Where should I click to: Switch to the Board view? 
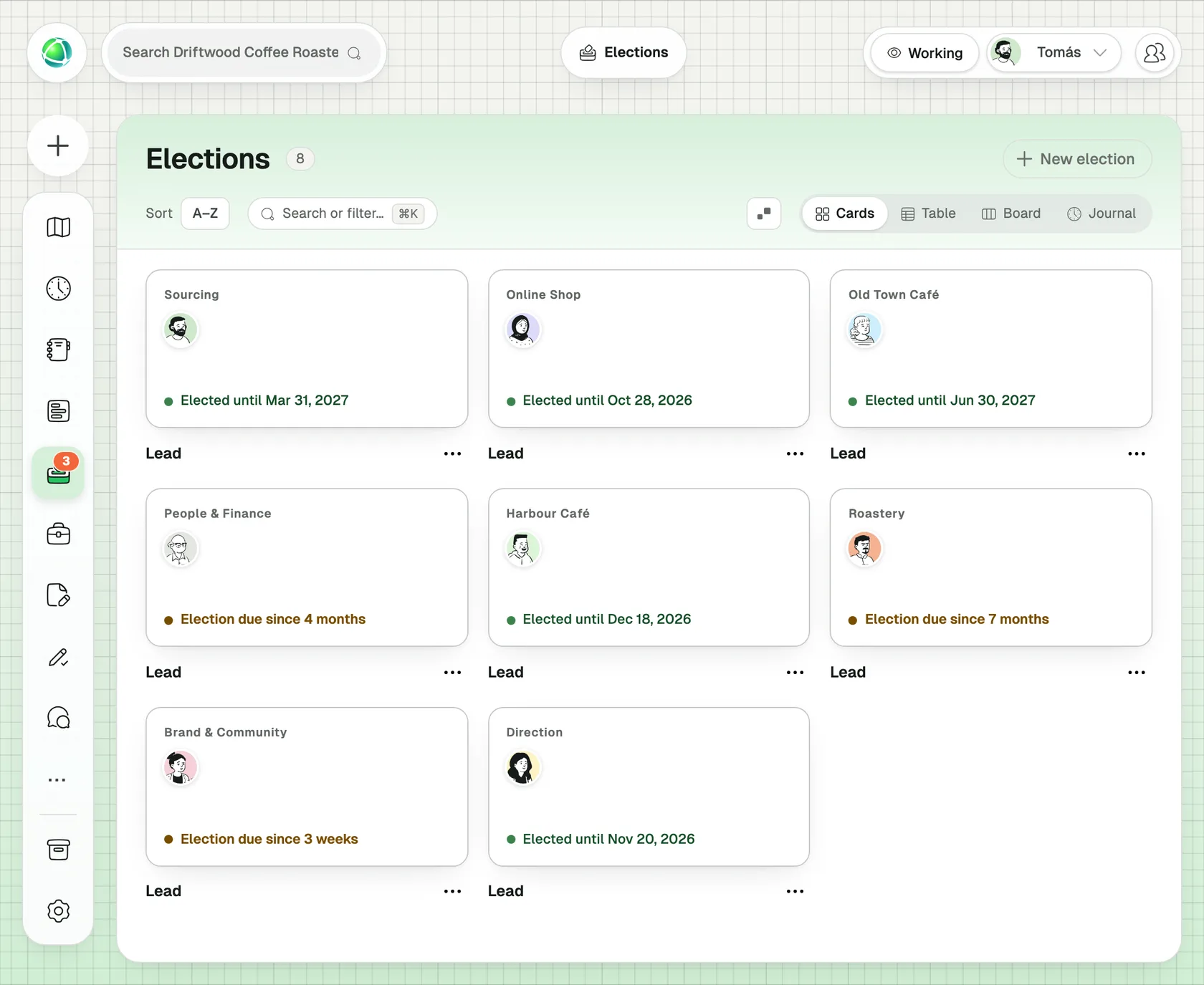pyautogui.click(x=1011, y=213)
